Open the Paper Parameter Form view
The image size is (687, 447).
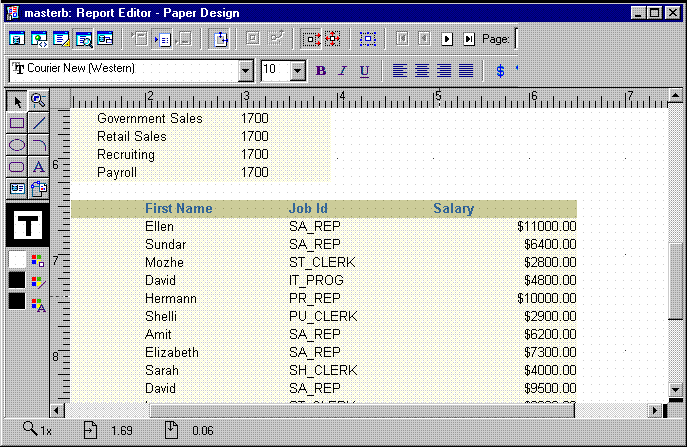105,39
